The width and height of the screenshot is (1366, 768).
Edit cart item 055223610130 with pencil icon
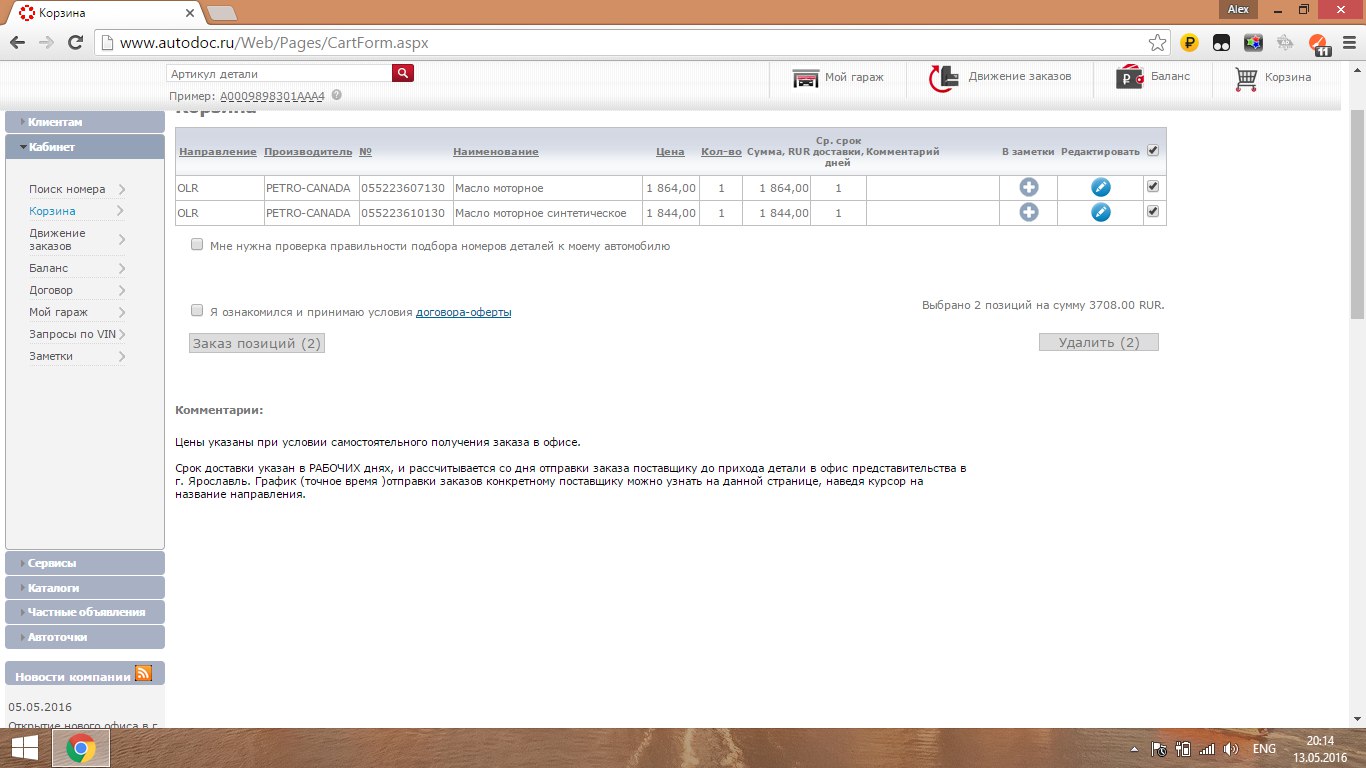point(1101,212)
